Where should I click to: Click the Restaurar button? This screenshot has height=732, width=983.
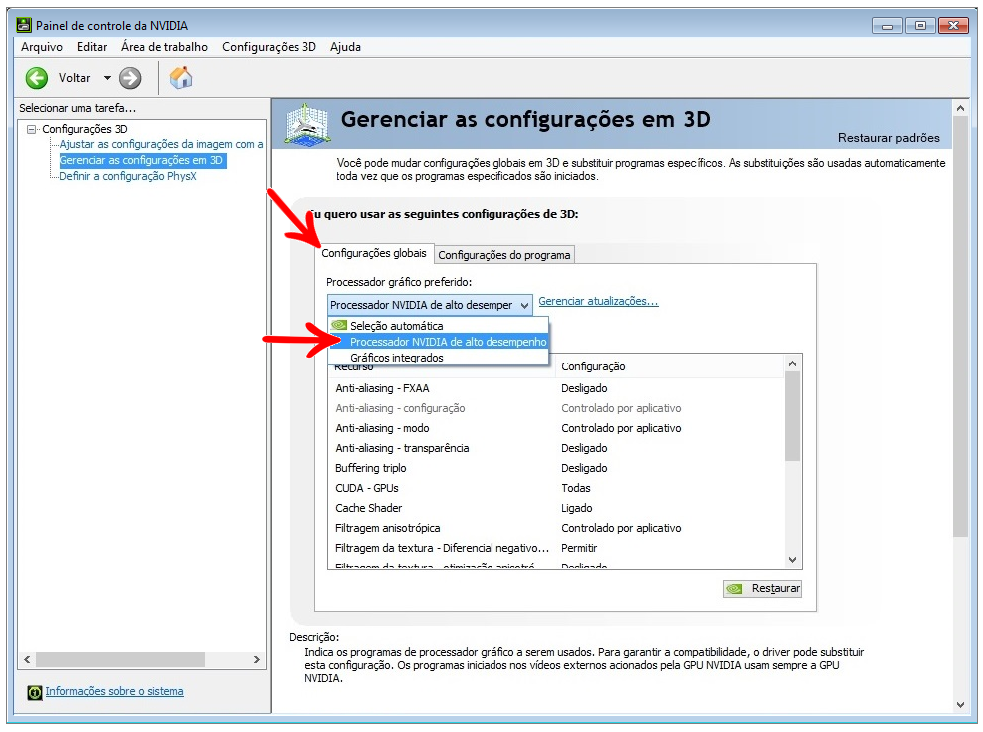[762, 588]
